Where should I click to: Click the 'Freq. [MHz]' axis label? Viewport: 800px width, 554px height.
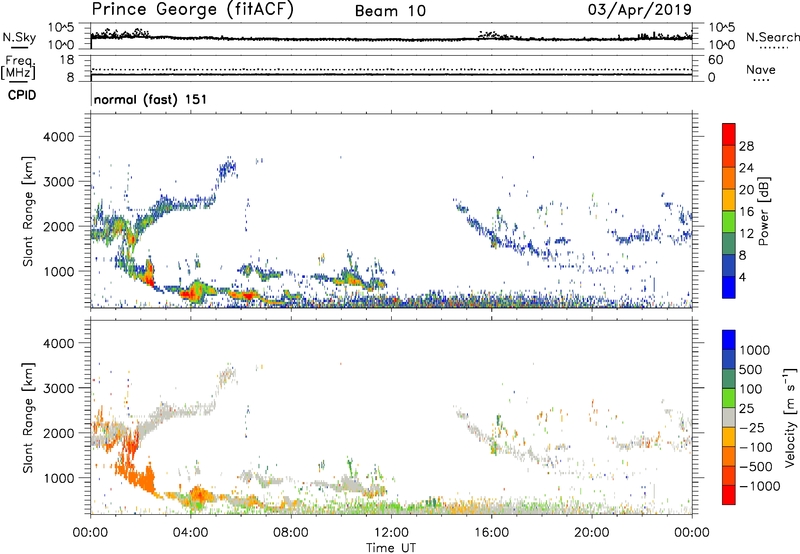19,67
